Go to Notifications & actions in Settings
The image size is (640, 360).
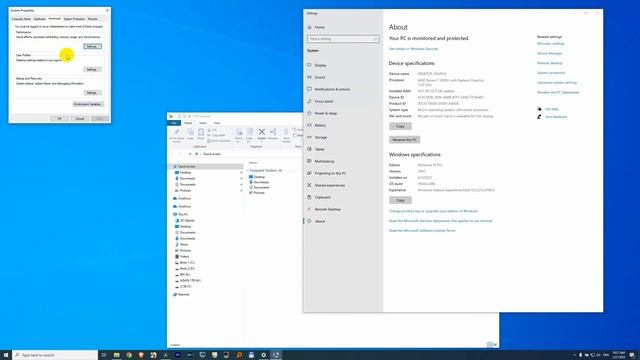coord(332,89)
